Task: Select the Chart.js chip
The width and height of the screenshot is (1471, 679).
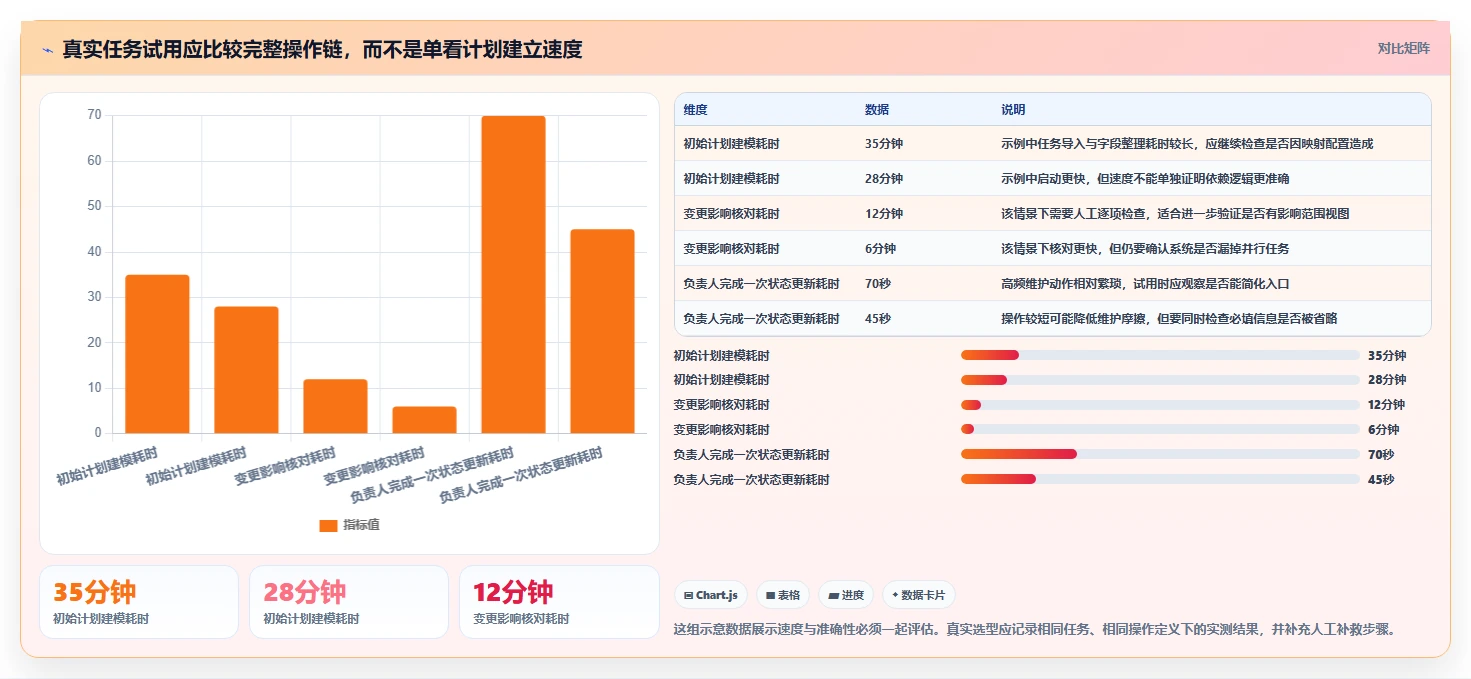Action: pos(711,595)
